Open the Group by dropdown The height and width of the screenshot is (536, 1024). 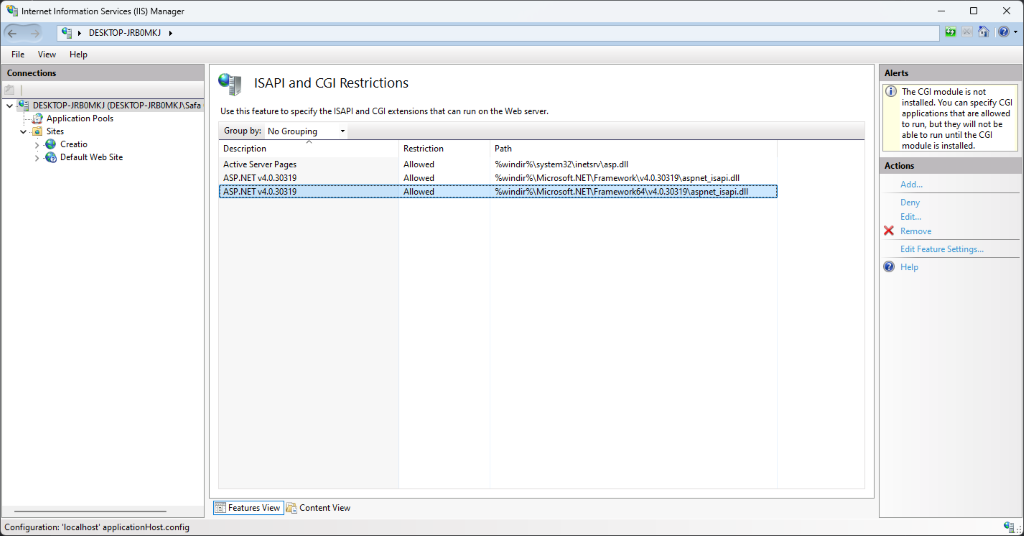306,131
